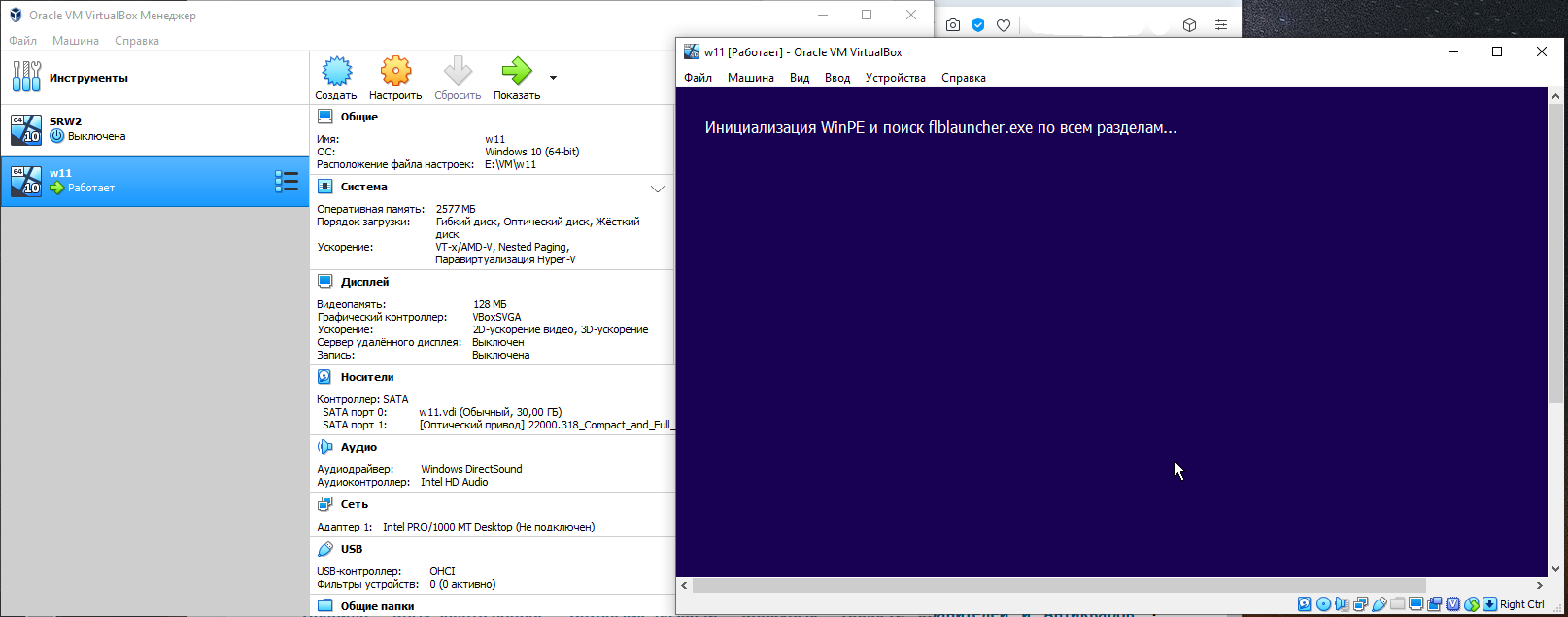This screenshot has width=1568, height=617.
Task: Click the VM vertical scrollbar up arrow
Action: pos(1556,96)
